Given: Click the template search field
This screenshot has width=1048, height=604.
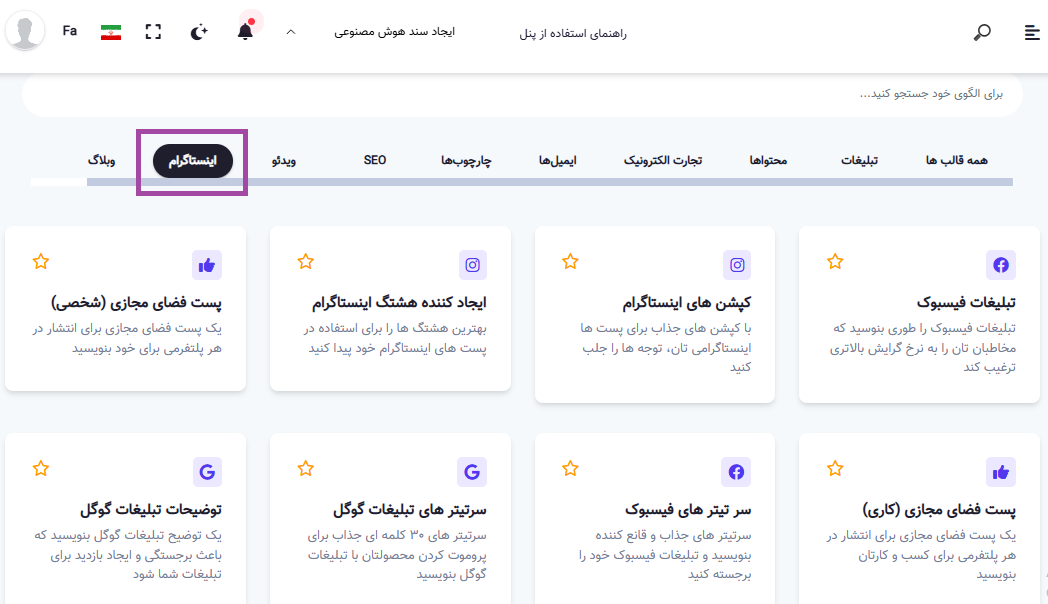Looking at the screenshot, I should [x=522, y=95].
